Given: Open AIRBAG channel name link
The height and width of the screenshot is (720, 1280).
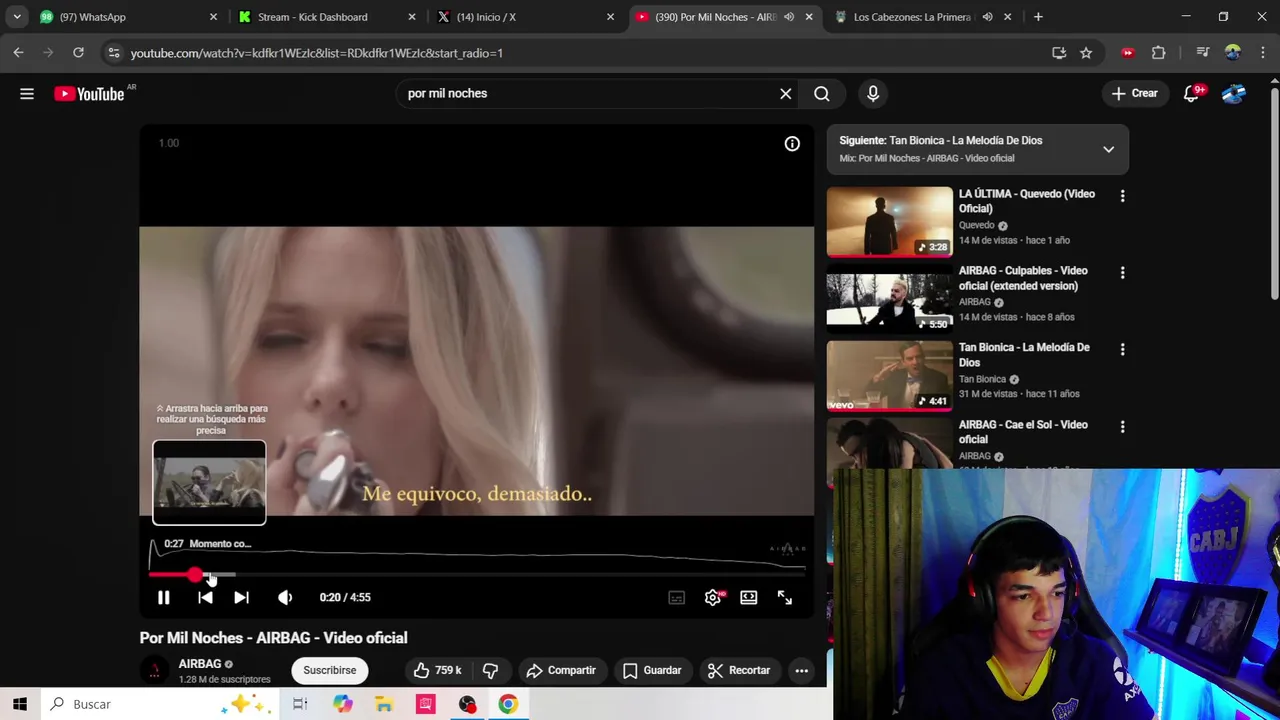Looking at the screenshot, I should click(199, 664).
